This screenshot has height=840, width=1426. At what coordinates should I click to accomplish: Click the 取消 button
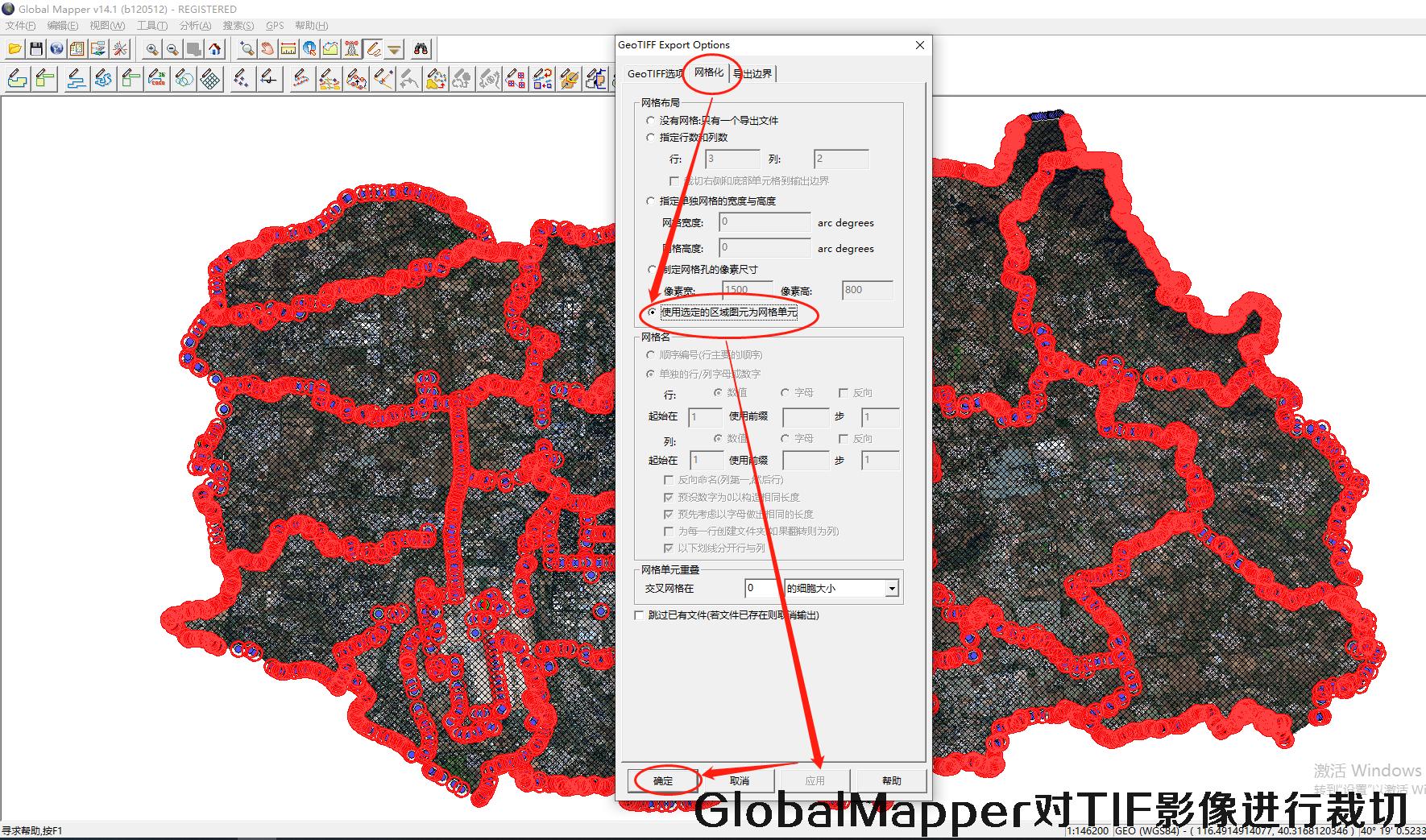(x=740, y=780)
